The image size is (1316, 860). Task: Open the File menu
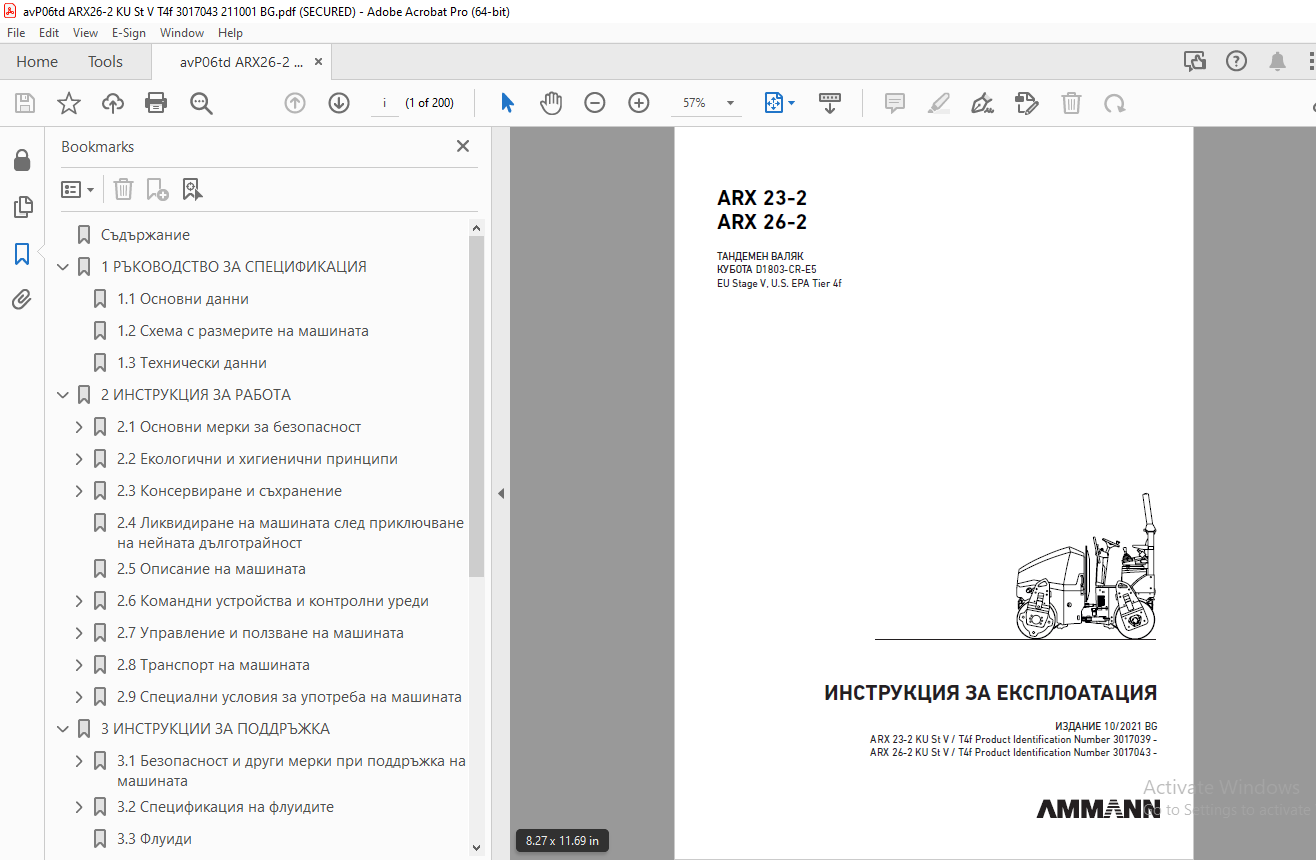(x=16, y=33)
